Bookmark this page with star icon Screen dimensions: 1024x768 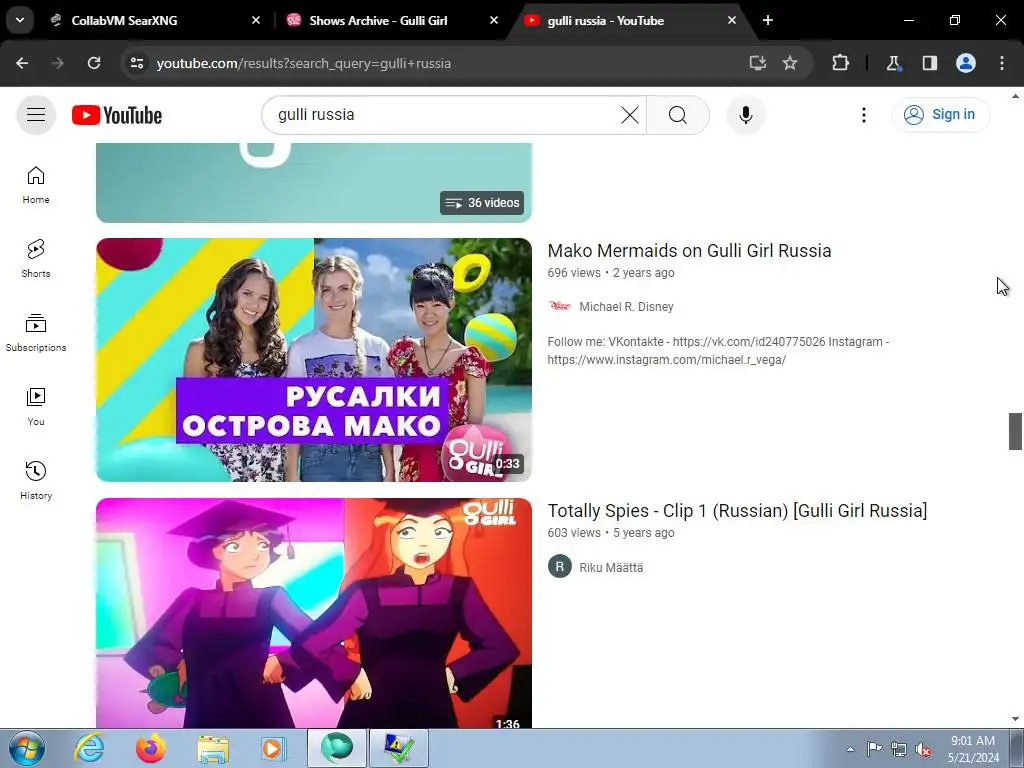click(x=790, y=63)
